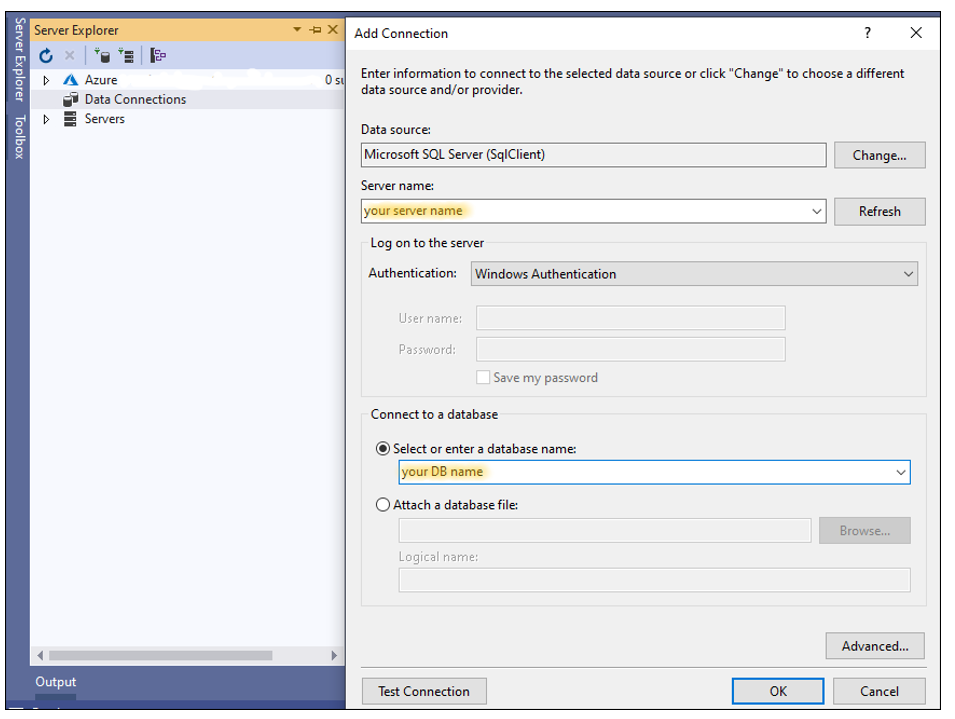955x719 pixels.
Task: Click the Refresh icon in Server Explorer toolbar
Action: (46, 56)
